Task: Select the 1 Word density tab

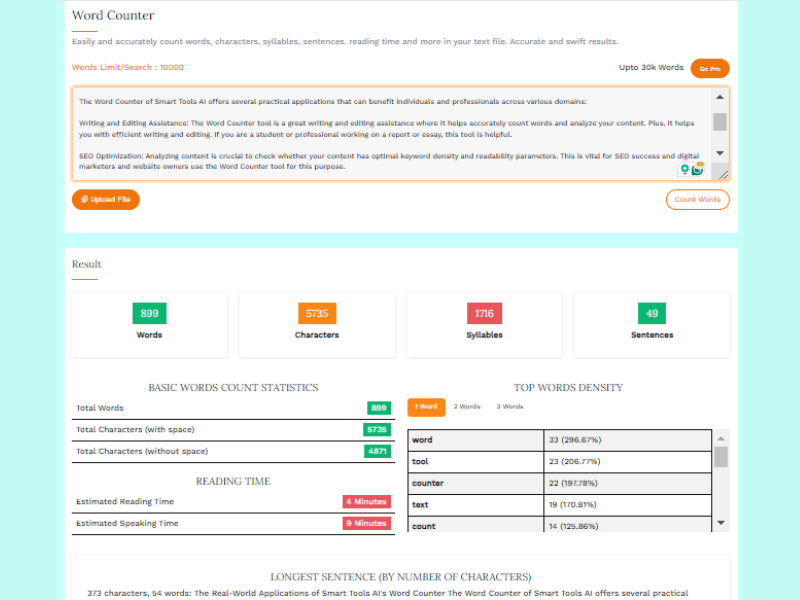Action: pos(426,407)
